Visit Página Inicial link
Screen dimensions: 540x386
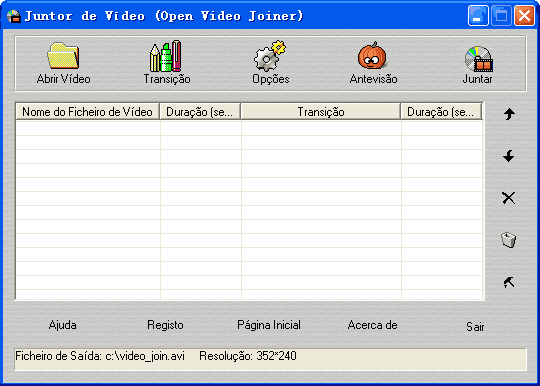point(269,325)
